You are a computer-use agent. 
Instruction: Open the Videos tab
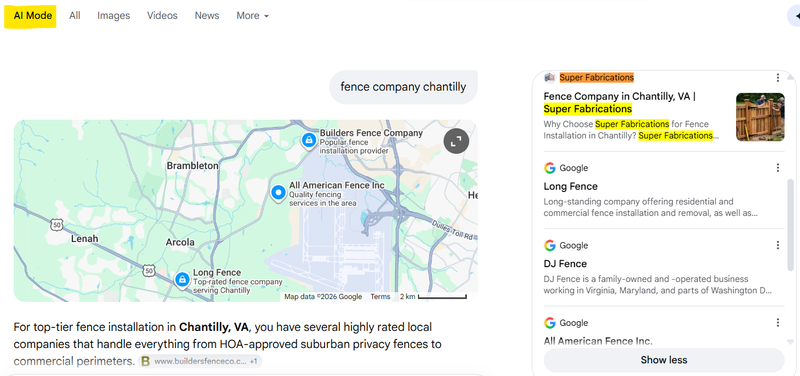point(162,16)
